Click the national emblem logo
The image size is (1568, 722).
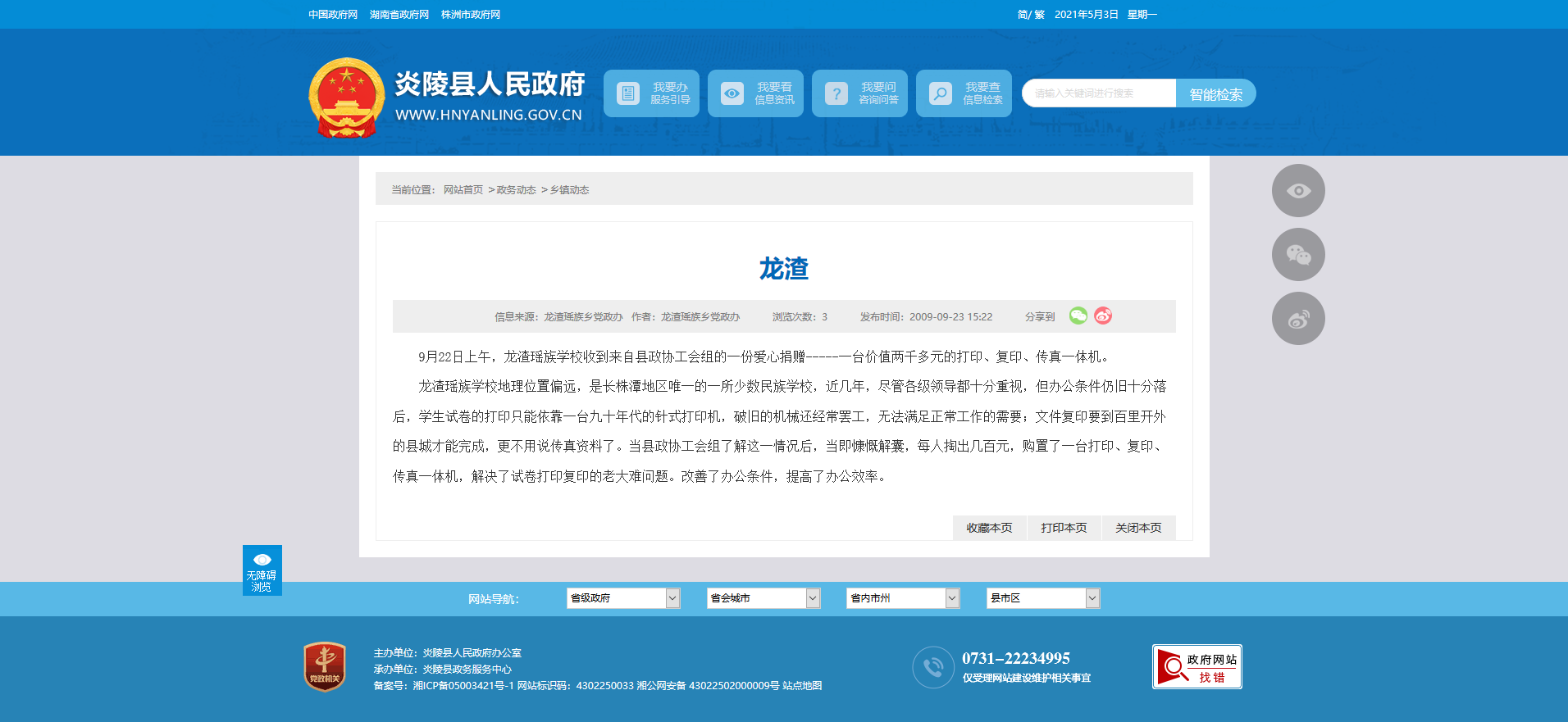click(x=346, y=97)
